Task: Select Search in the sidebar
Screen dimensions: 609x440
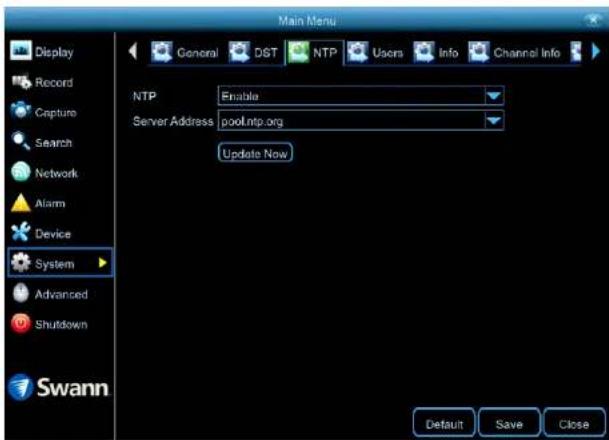Action: point(53,143)
